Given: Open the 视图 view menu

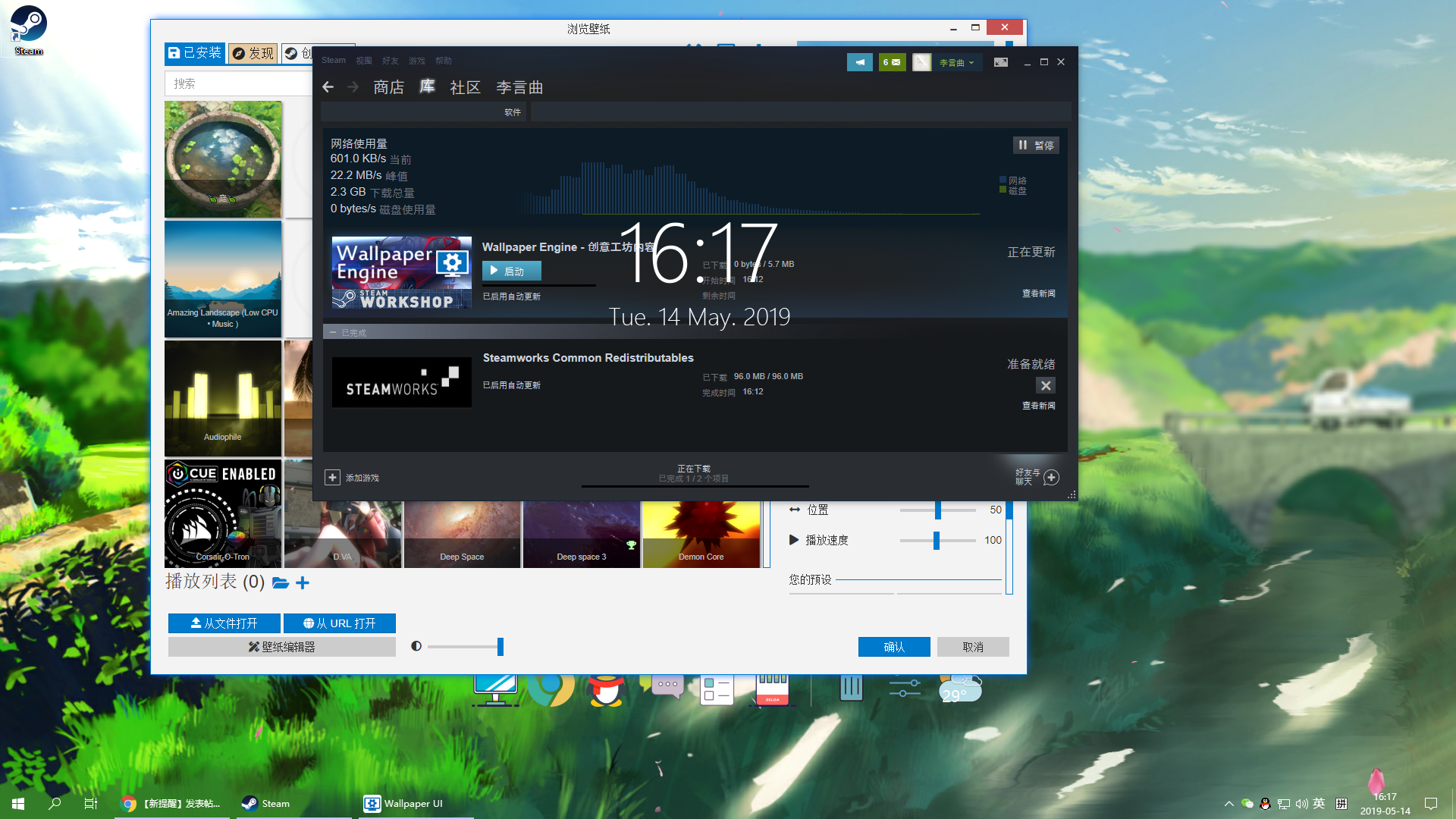Looking at the screenshot, I should 364,61.
